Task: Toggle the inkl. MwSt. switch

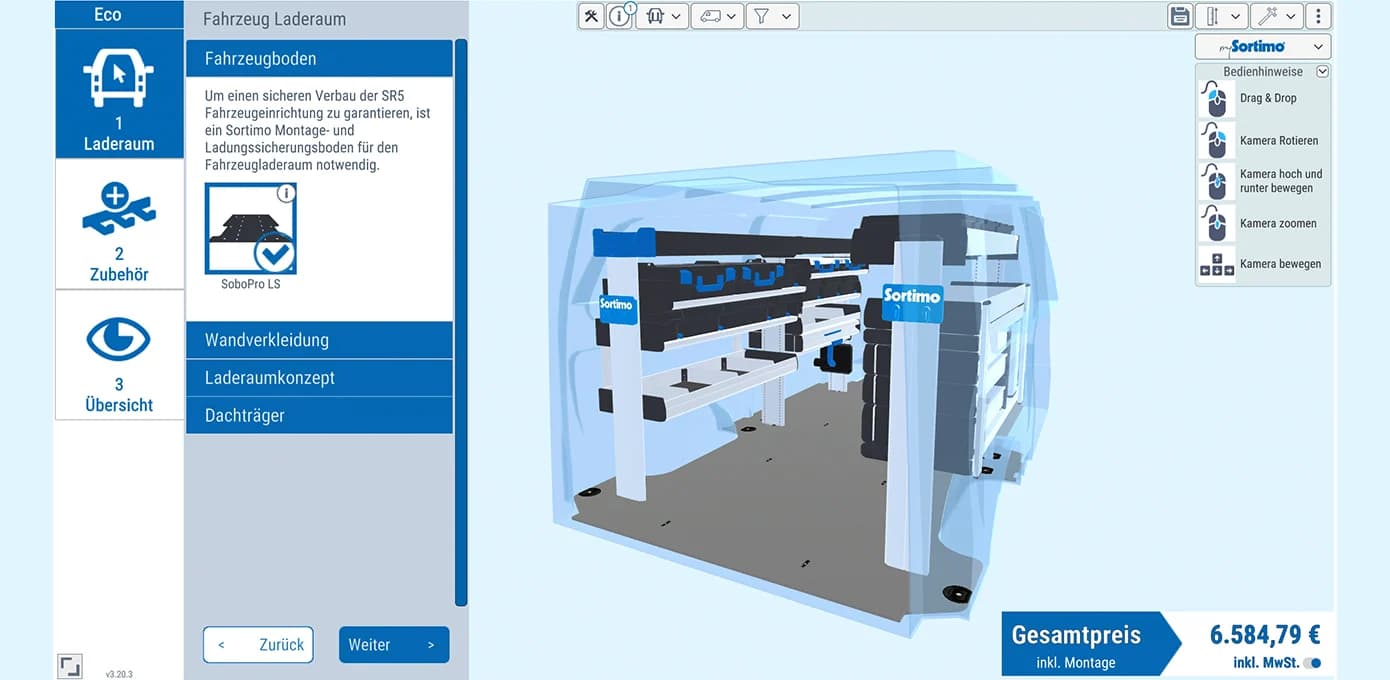Action: [x=1312, y=663]
